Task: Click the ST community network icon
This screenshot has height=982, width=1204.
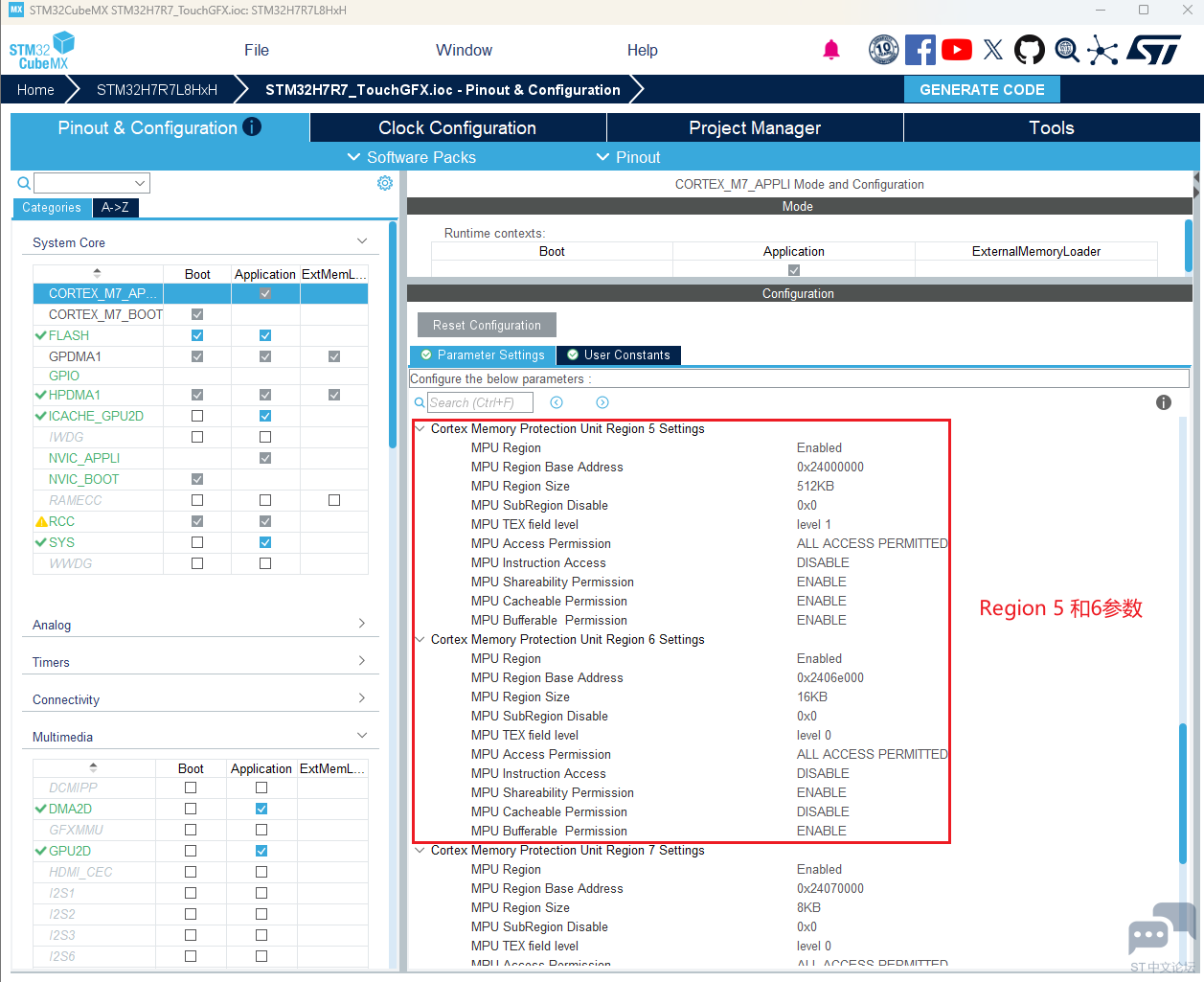Action: 1102,50
